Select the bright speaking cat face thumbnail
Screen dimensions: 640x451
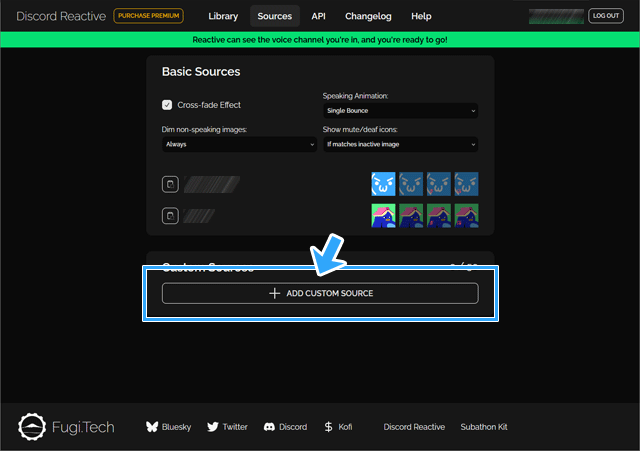pyautogui.click(x=383, y=184)
